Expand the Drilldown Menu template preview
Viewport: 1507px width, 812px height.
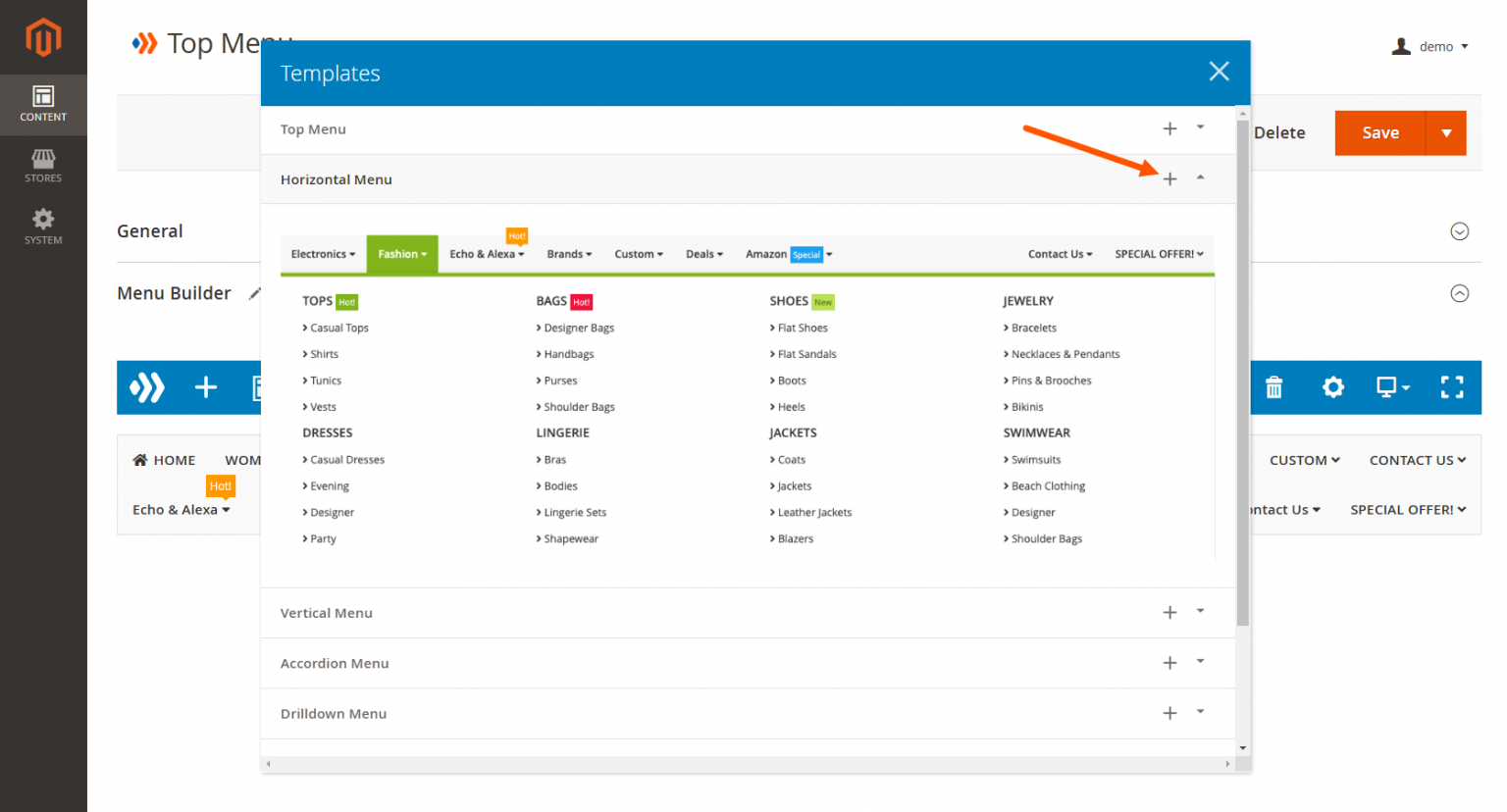pos(1200,713)
